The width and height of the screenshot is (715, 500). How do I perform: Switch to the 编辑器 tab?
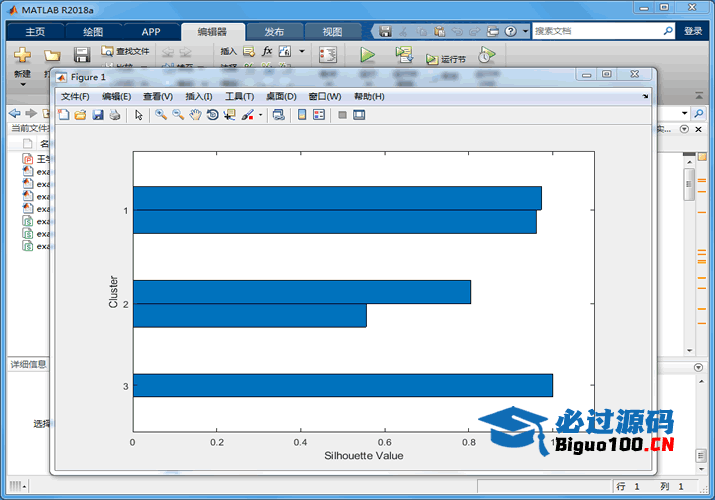(212, 31)
